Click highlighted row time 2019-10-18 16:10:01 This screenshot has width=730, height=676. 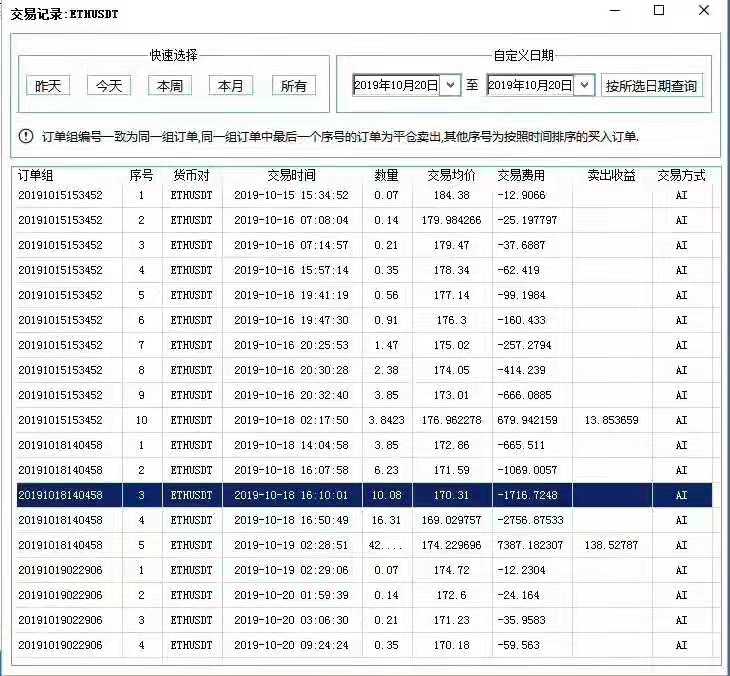[291, 495]
